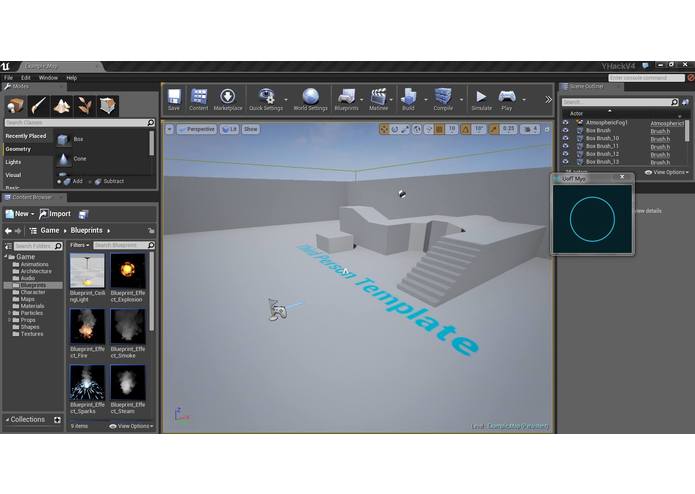Click the Compile toolbar icon
Screen dimensions: 695x494
click(443, 99)
